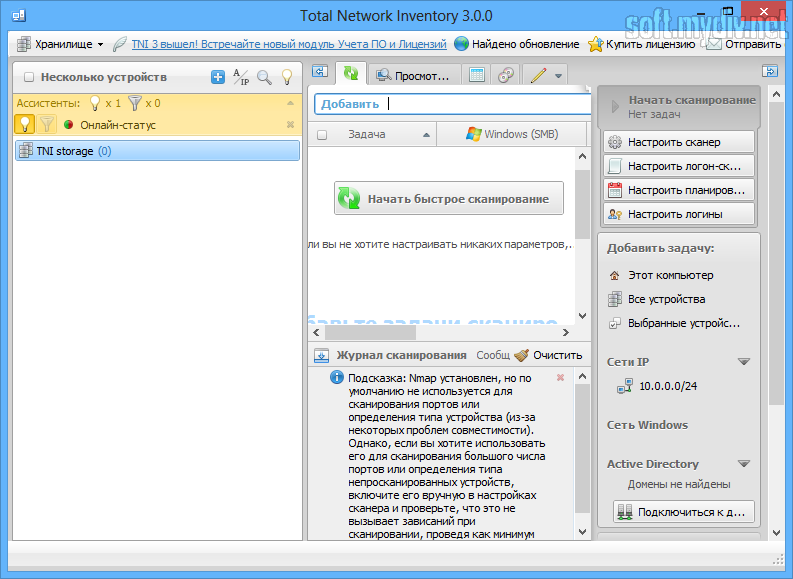This screenshot has width=793, height=579.
Task: Click the task list horizontal scrollbar thumb
Action: coord(370,333)
